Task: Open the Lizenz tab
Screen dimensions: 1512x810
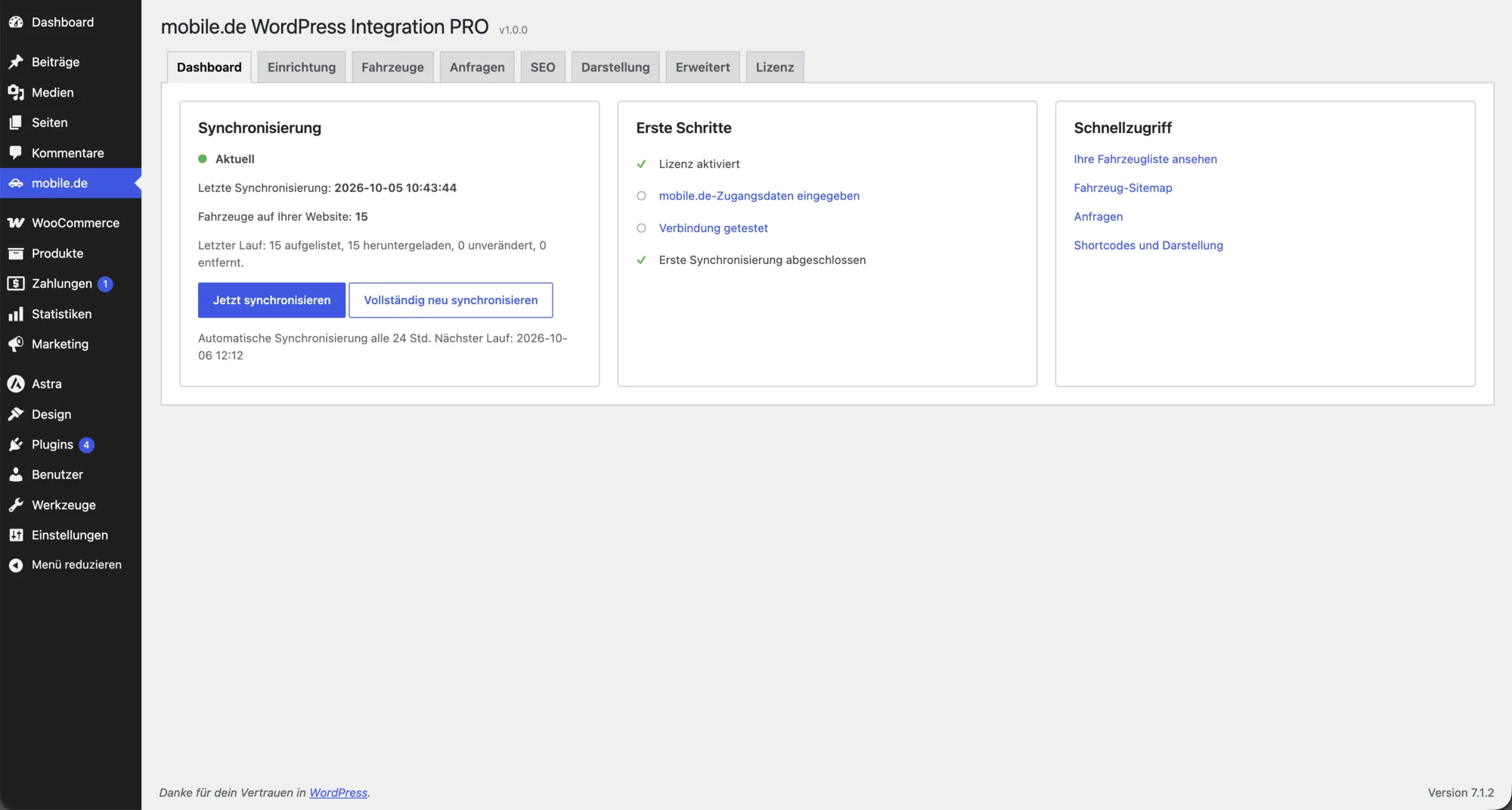Action: point(775,67)
